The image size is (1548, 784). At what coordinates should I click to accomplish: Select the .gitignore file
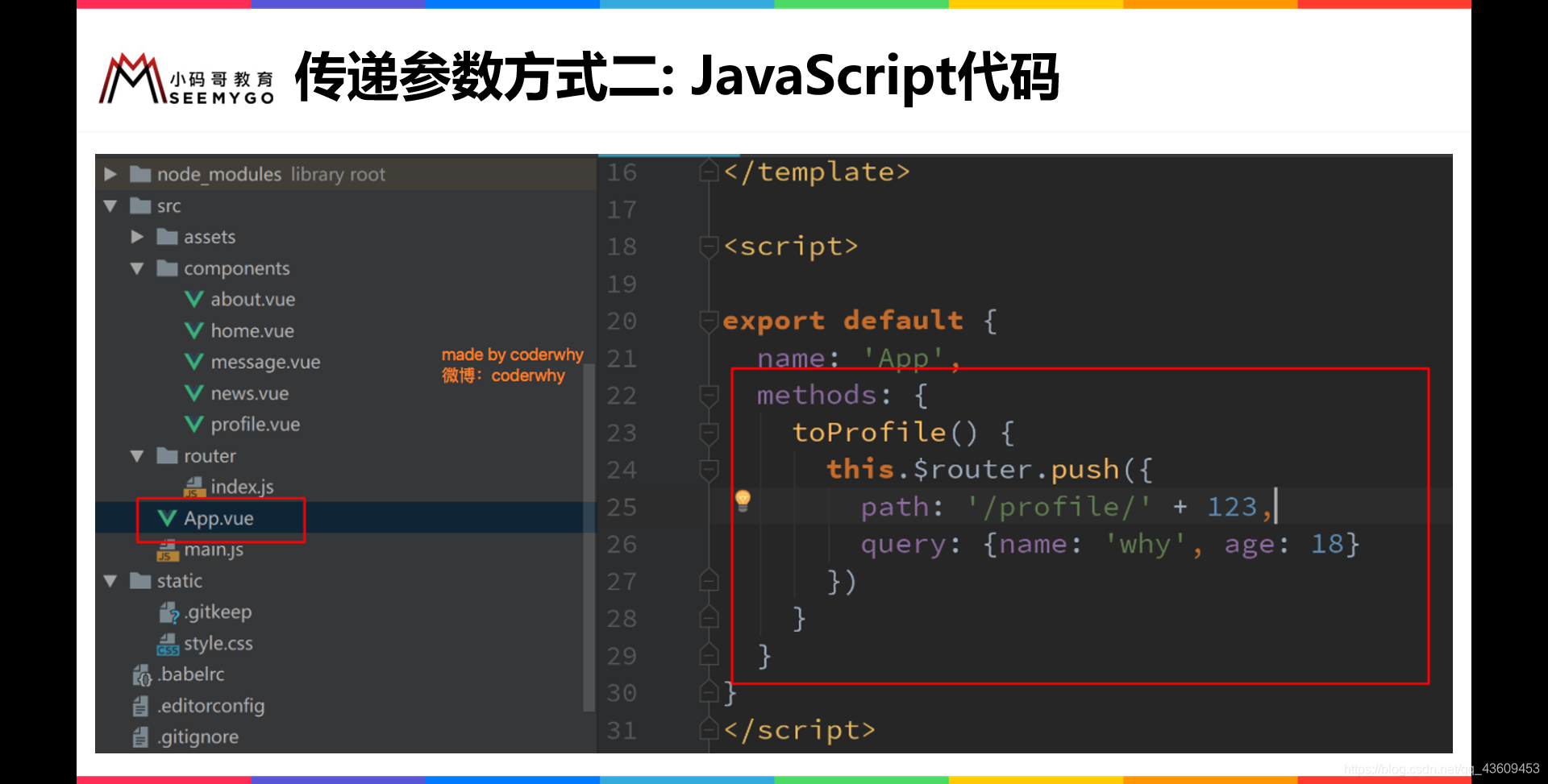click(198, 737)
